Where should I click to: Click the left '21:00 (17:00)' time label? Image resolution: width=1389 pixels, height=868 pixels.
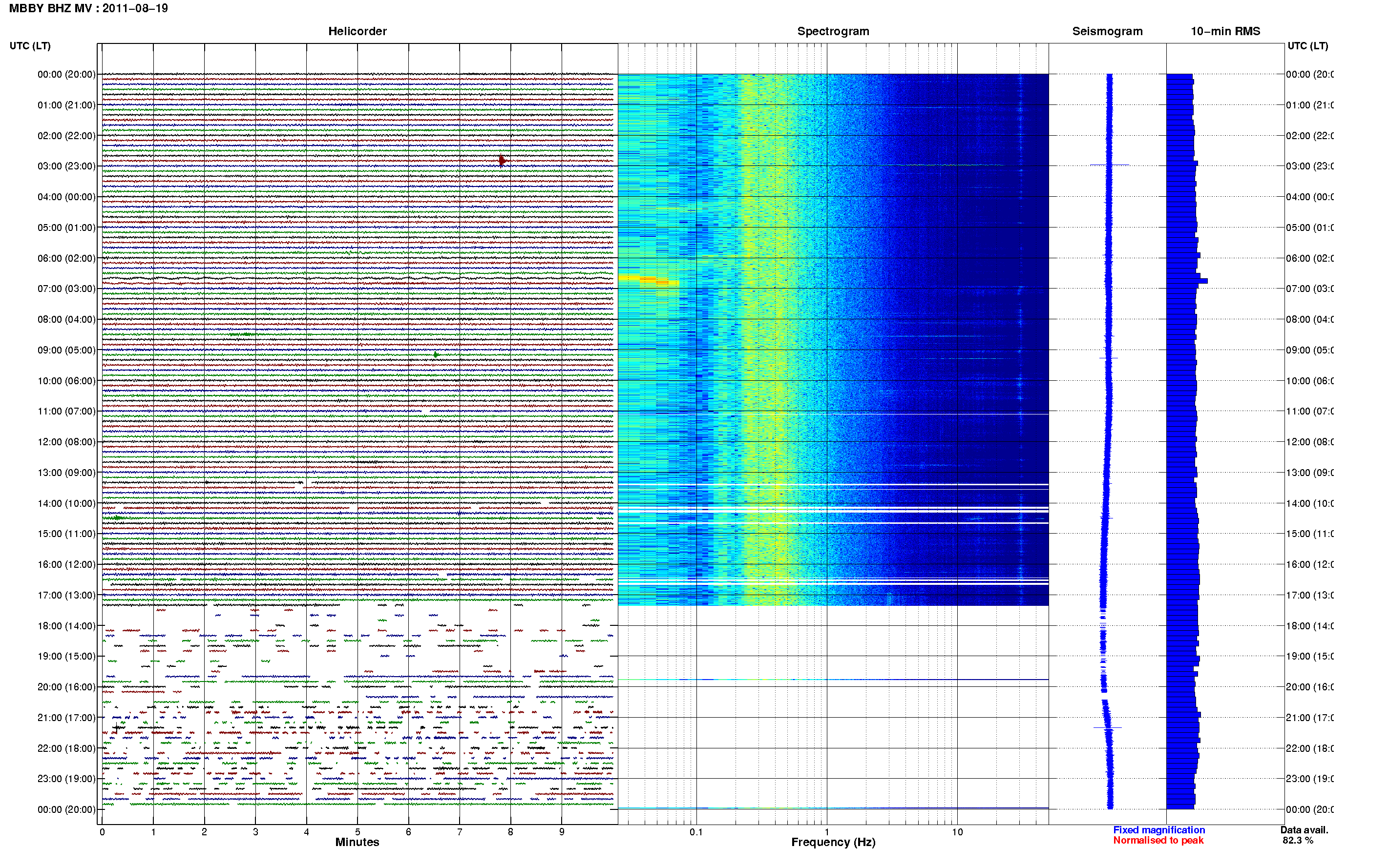66,718
